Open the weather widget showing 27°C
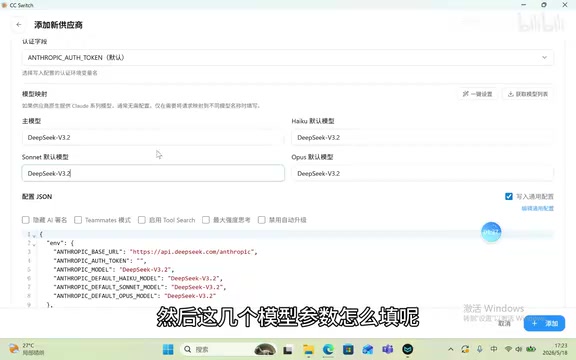 pyautogui.click(x=26, y=349)
